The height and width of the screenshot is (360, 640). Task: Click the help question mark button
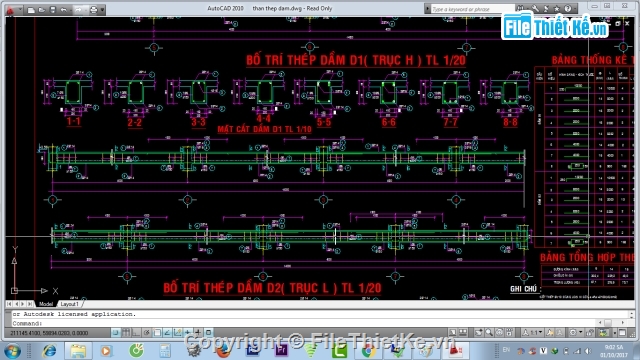point(568,9)
